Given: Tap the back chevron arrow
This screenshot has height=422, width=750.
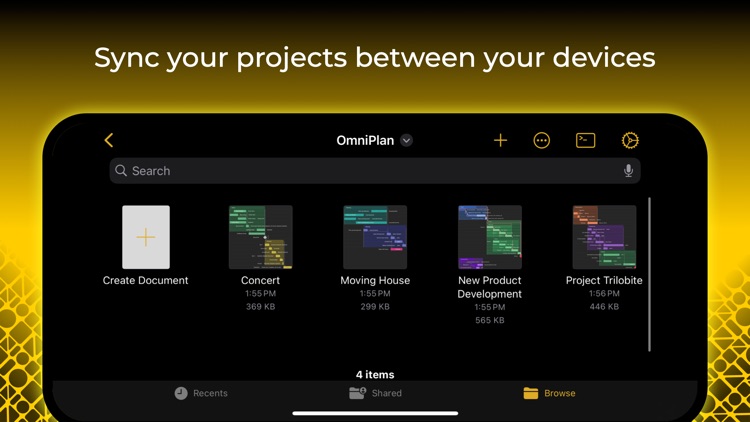Looking at the screenshot, I should coord(109,140).
